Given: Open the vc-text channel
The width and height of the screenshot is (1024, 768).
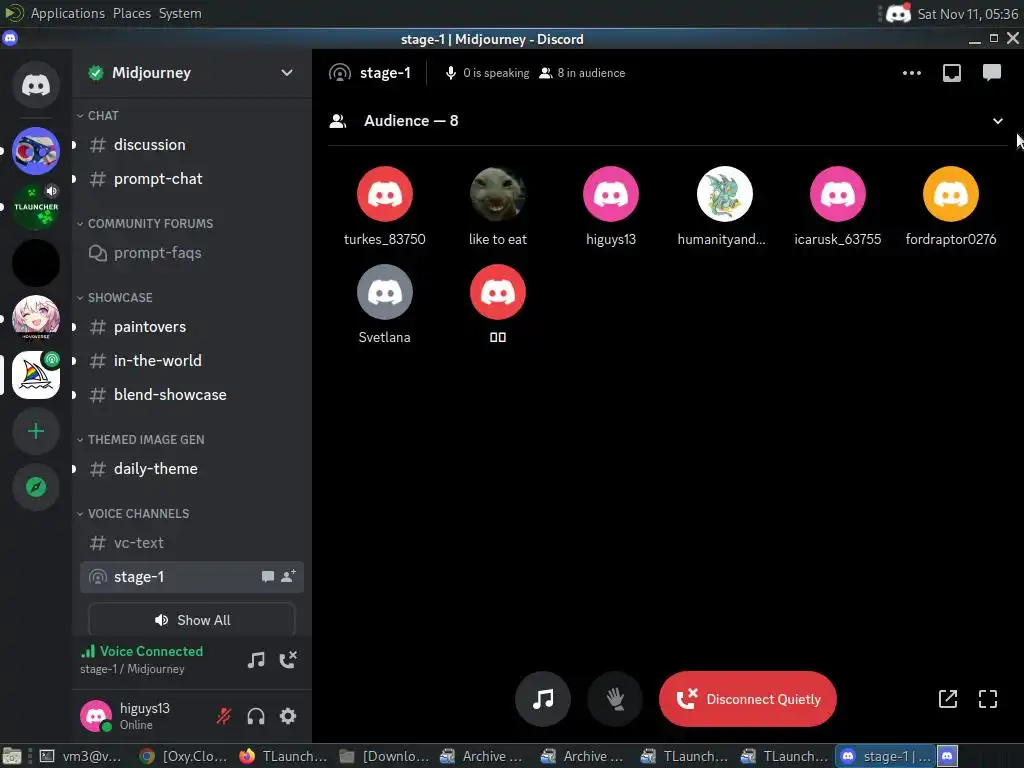Looking at the screenshot, I should [x=191, y=543].
